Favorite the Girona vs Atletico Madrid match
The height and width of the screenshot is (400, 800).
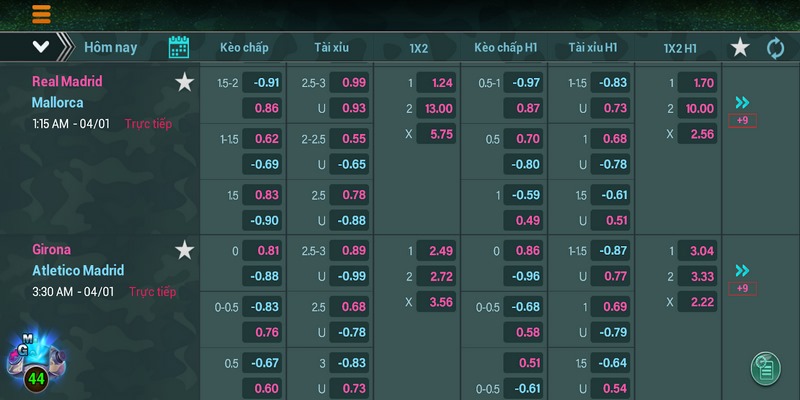[x=185, y=250]
